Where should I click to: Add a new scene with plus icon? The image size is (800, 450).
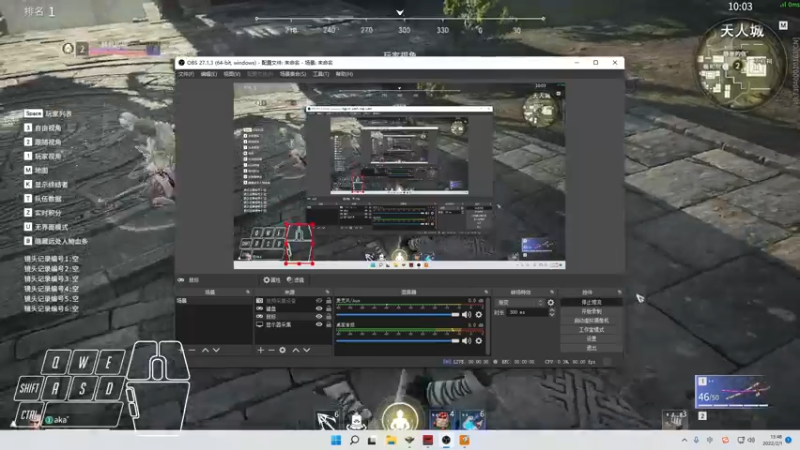[182, 350]
